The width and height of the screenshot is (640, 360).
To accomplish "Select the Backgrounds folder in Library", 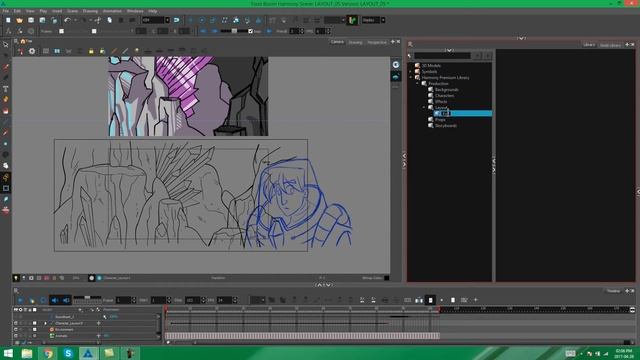I will coord(447,89).
